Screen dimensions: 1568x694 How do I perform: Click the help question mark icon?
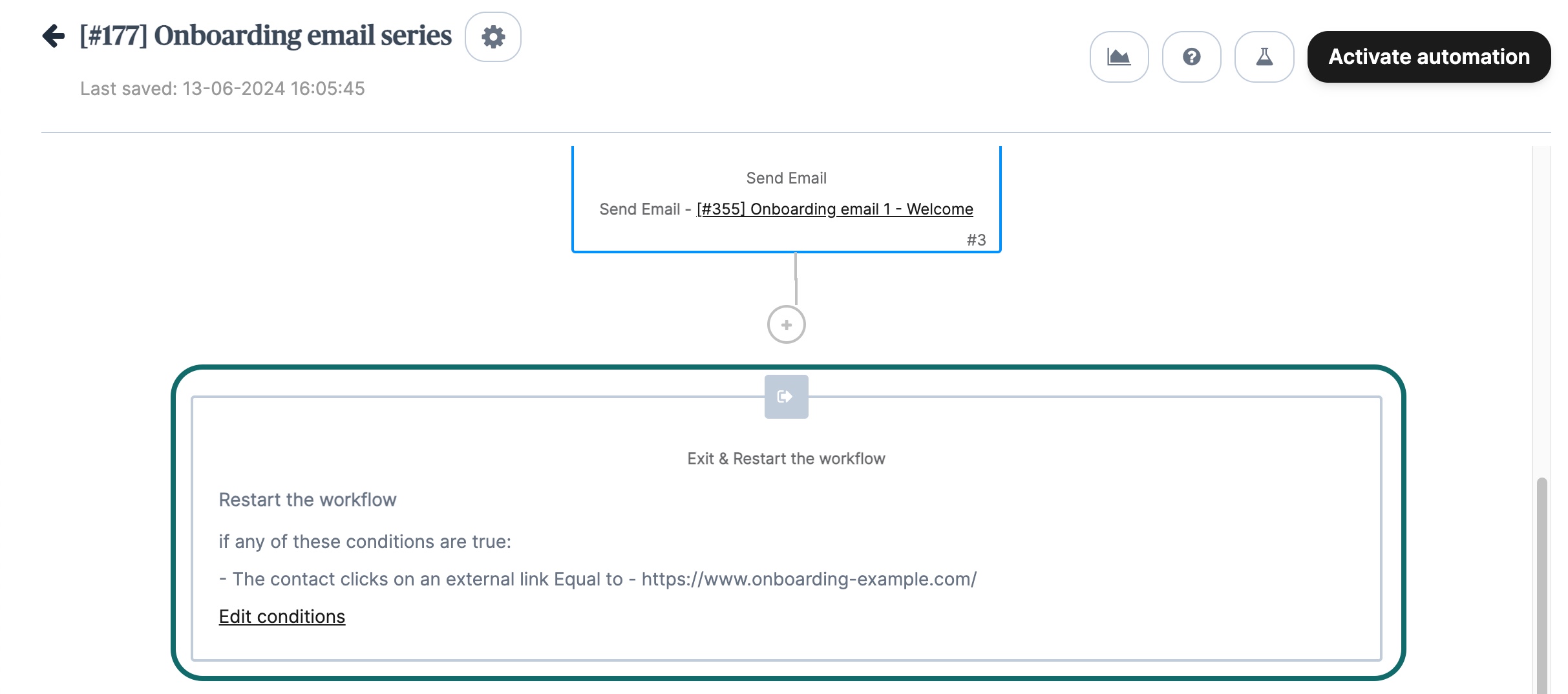[x=1191, y=57]
